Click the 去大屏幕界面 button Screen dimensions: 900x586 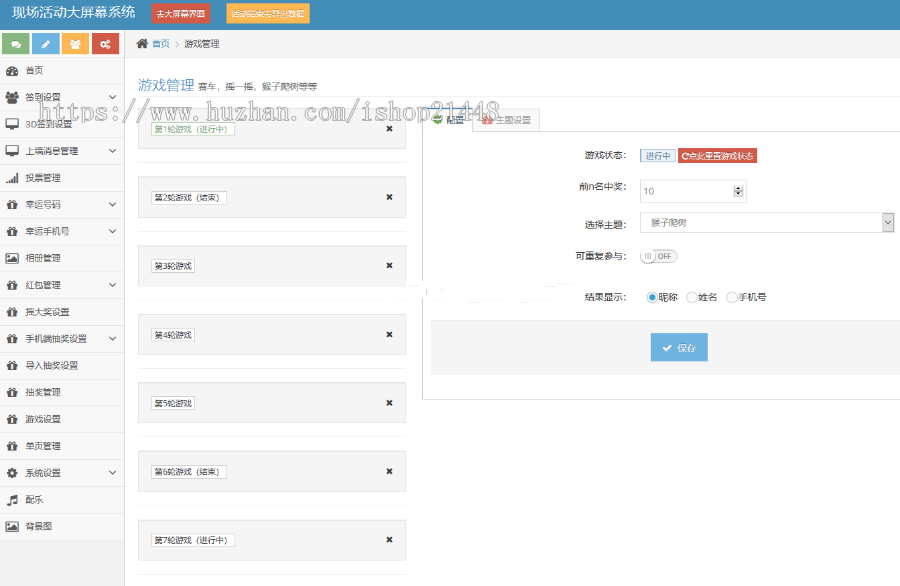[181, 13]
